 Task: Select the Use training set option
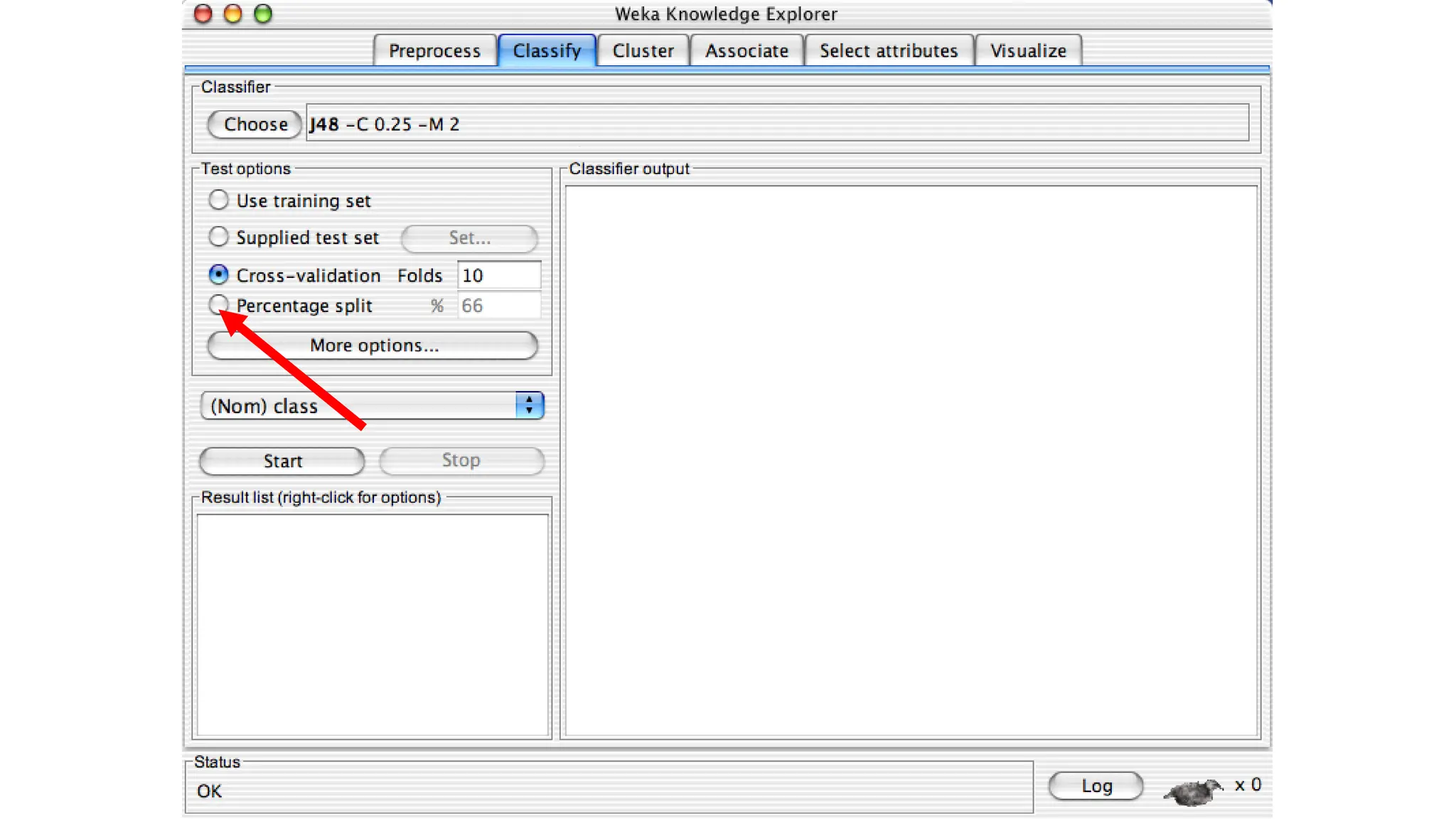click(x=218, y=200)
